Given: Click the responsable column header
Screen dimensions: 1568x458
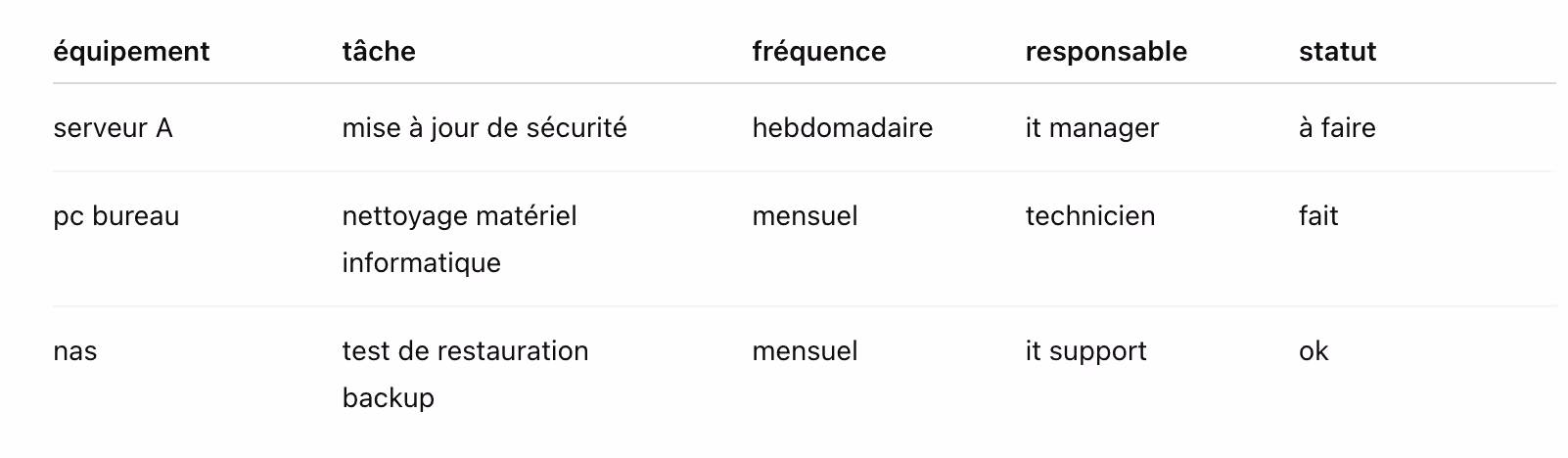Looking at the screenshot, I should (x=1106, y=52).
